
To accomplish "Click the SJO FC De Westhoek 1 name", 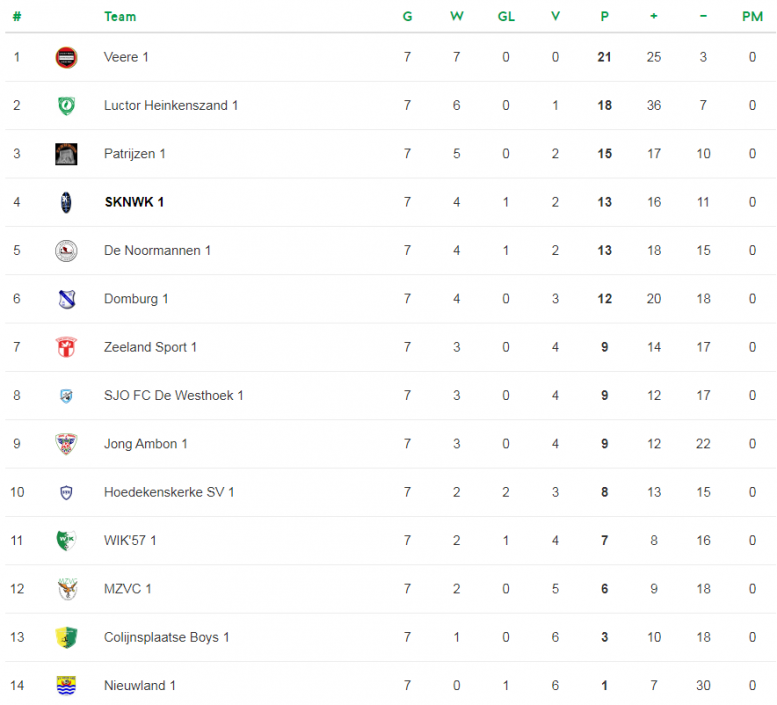I will [173, 395].
